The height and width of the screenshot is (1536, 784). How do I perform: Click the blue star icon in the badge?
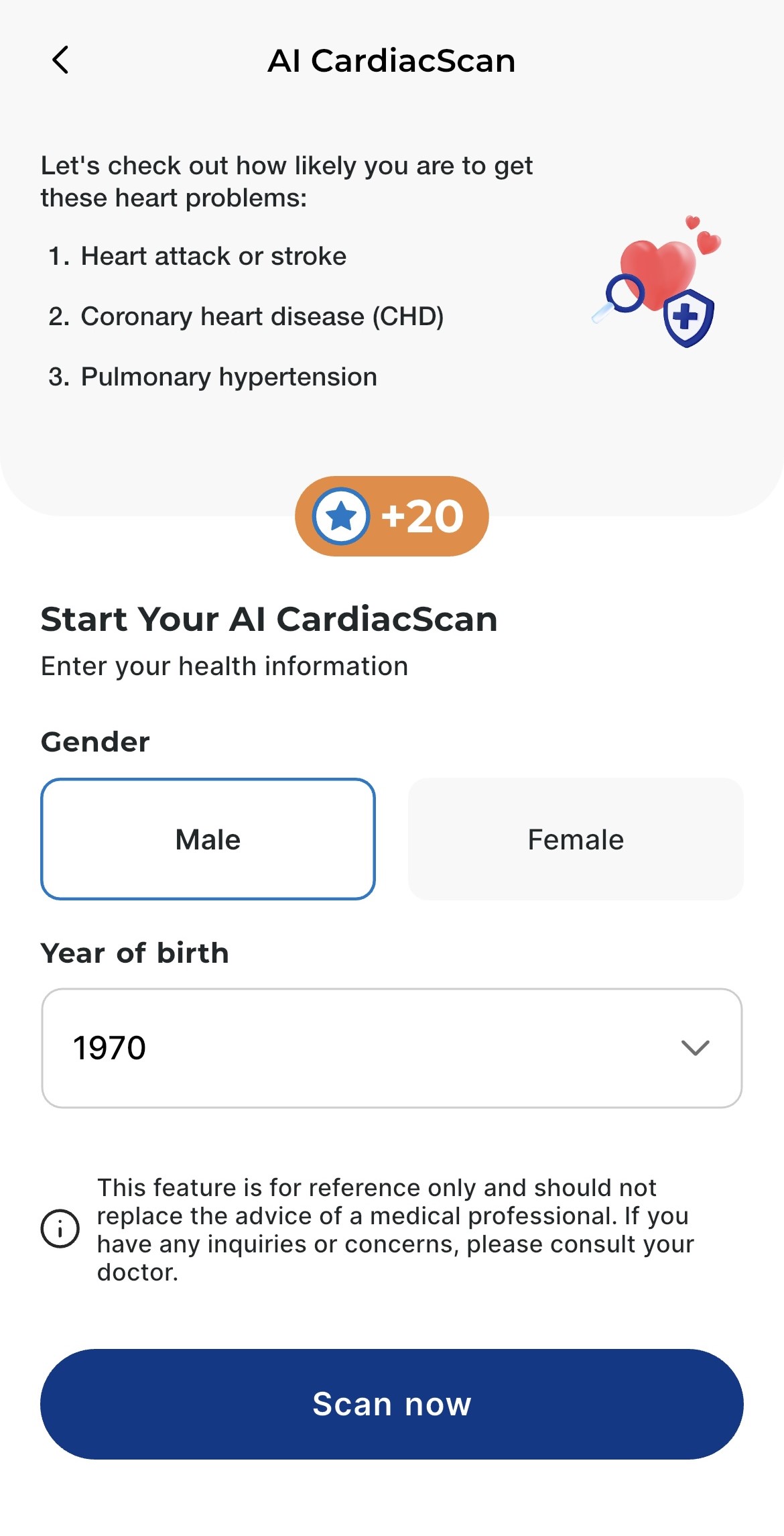pyautogui.click(x=341, y=516)
